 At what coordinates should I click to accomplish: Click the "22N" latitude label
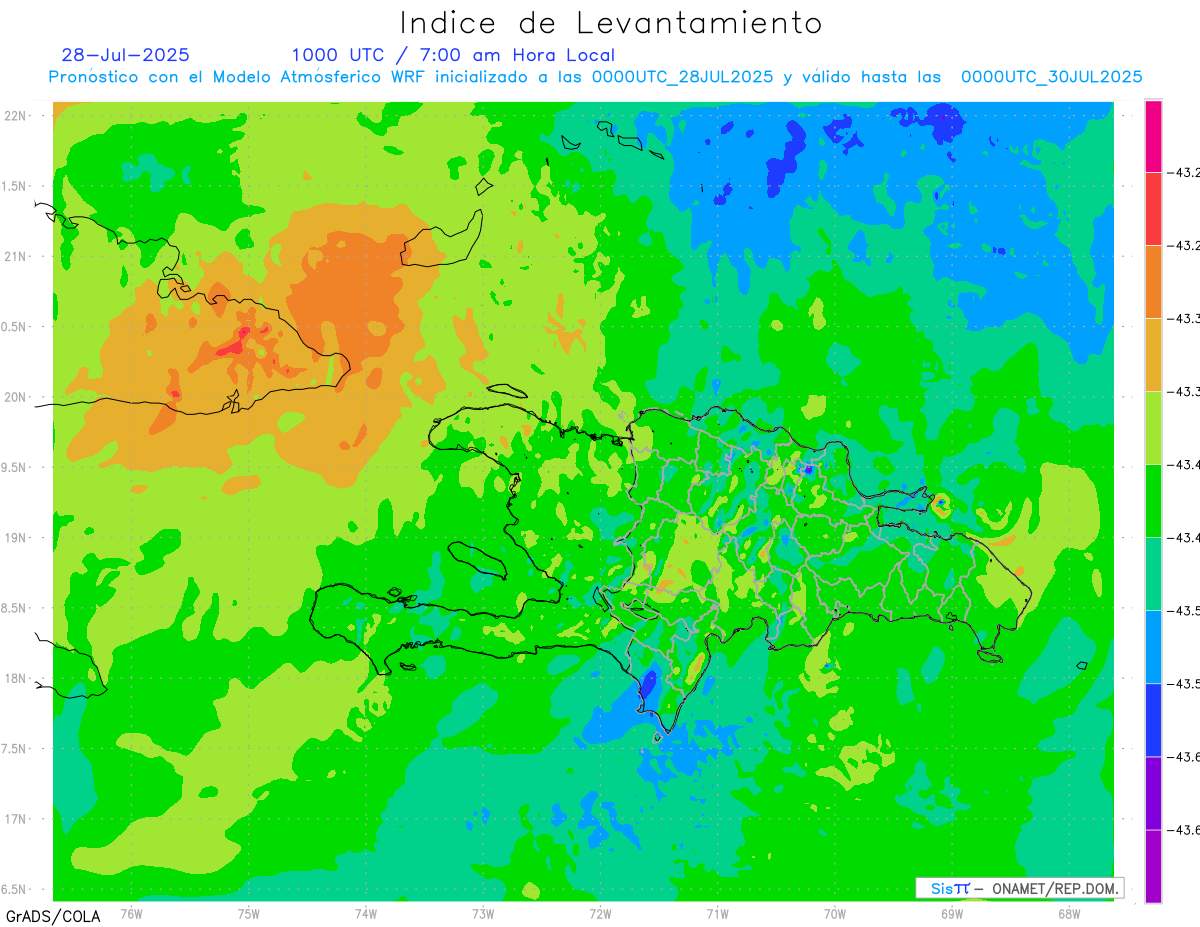click(x=14, y=116)
